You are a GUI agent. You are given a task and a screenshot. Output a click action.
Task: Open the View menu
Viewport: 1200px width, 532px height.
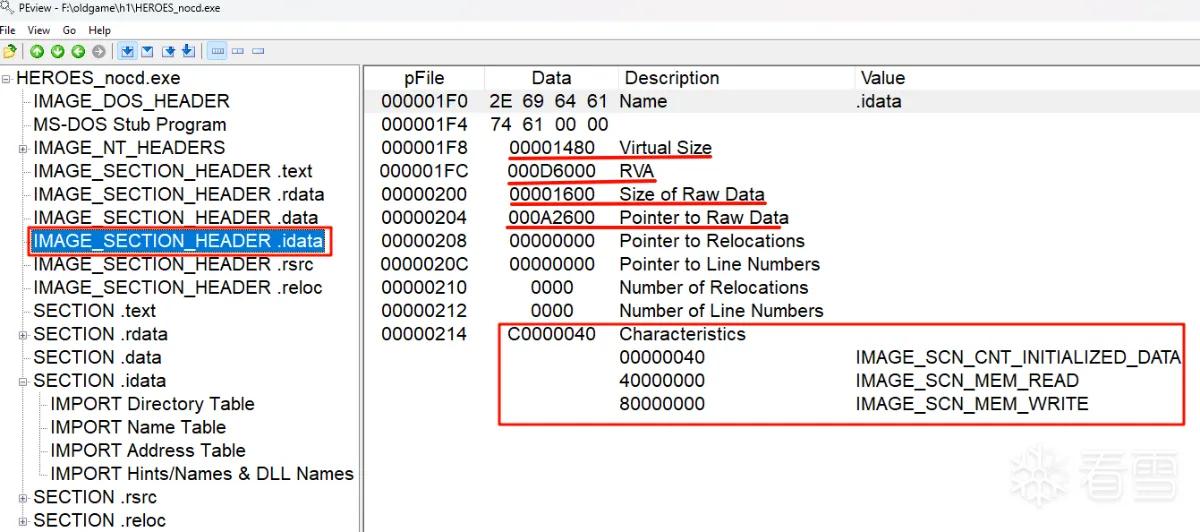click(x=39, y=31)
